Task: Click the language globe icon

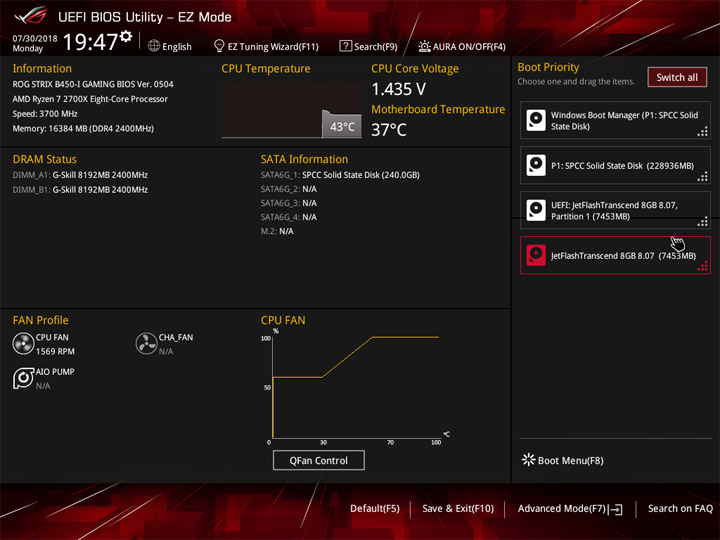Action: (x=154, y=46)
